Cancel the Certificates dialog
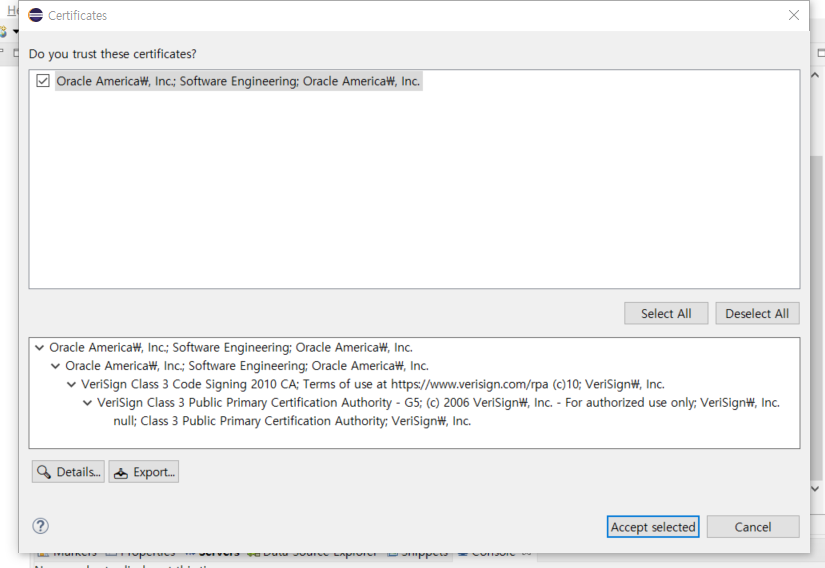Image resolution: width=825 pixels, height=568 pixels. (x=753, y=527)
